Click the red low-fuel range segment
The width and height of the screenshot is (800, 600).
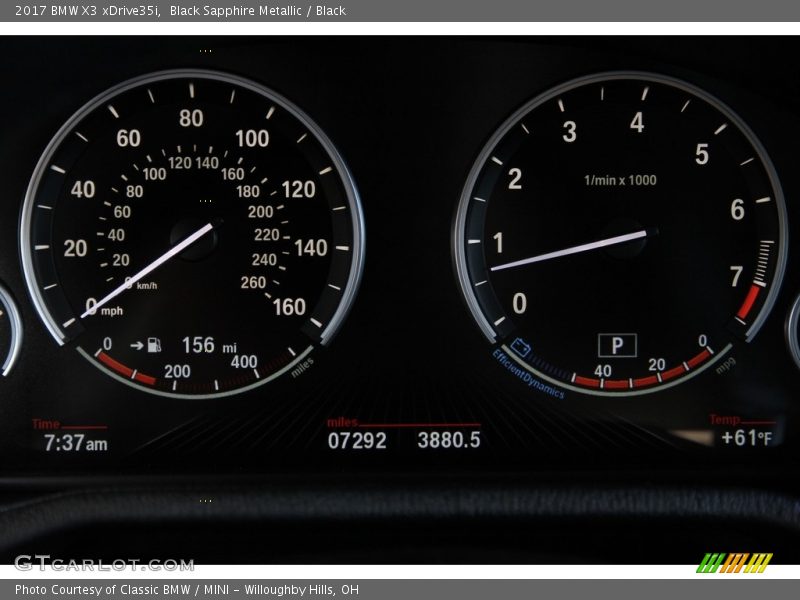point(126,368)
